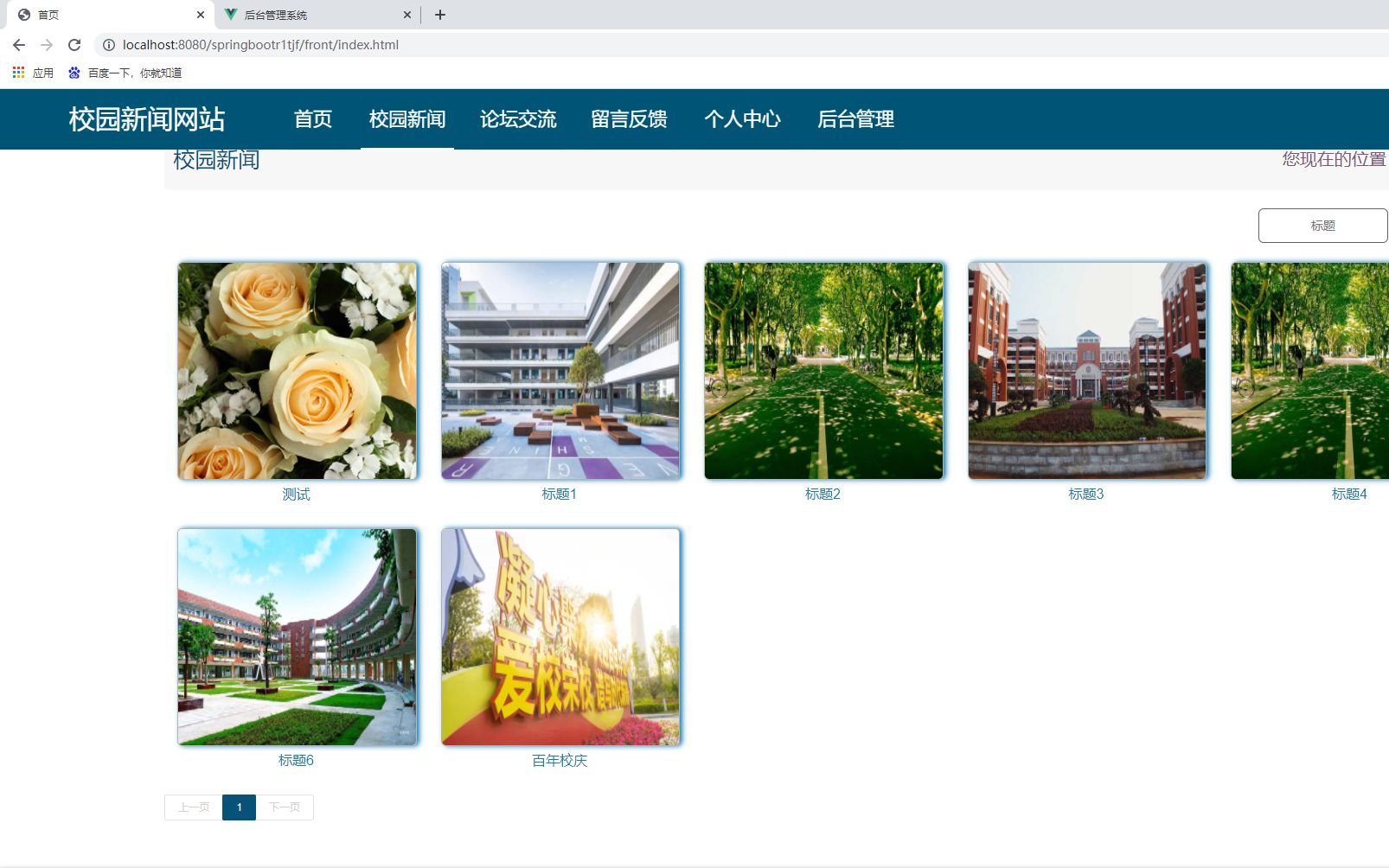This screenshot has height=868, width=1389.
Task: Click the 您现在的位置 breadcrumb text
Action: [x=1335, y=159]
